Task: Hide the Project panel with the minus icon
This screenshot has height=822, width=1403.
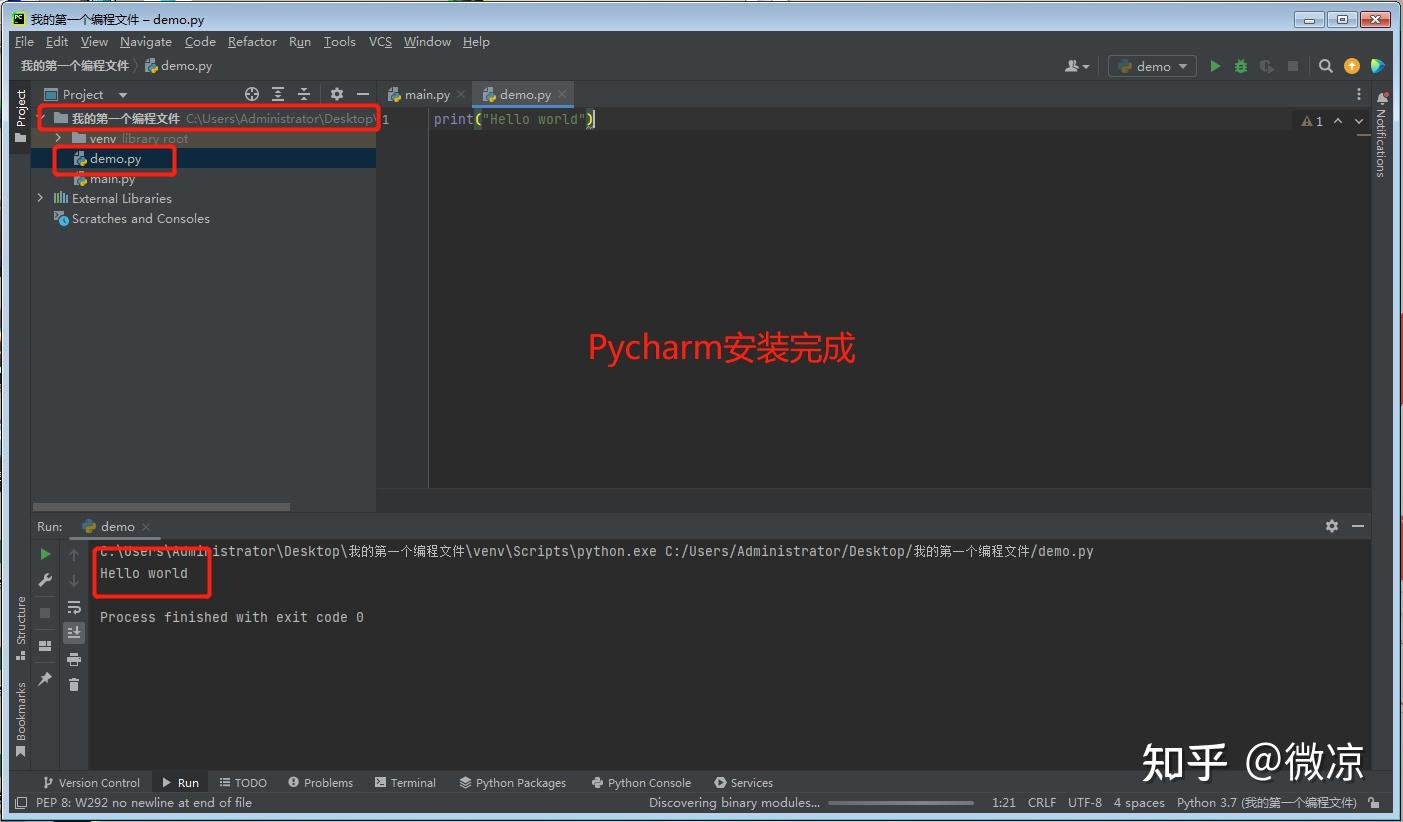Action: [363, 94]
